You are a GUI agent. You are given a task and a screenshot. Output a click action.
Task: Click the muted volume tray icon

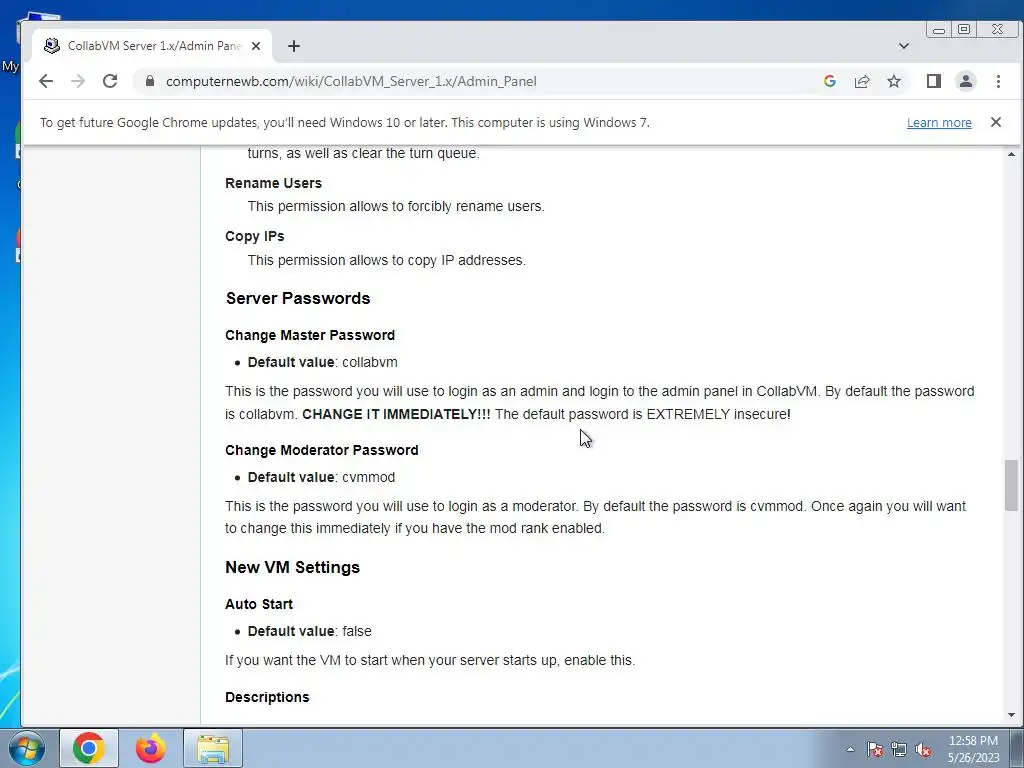pyautogui.click(x=923, y=749)
